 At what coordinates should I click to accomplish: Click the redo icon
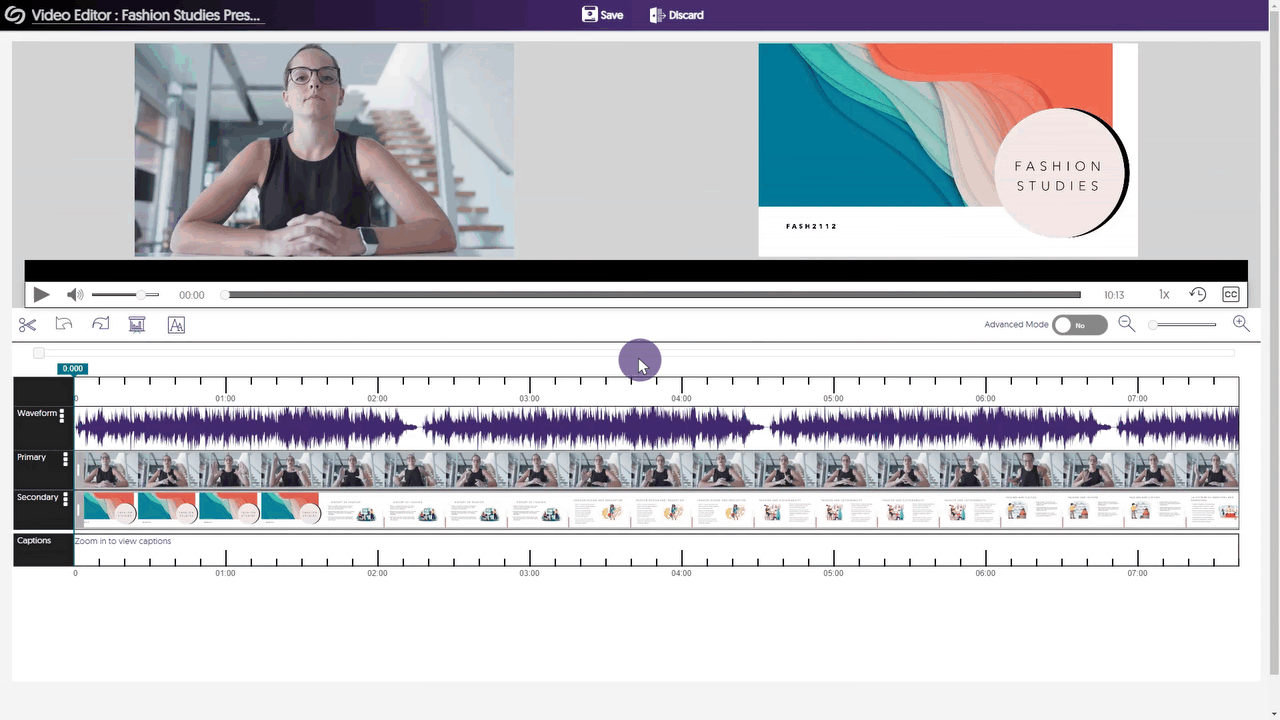(100, 324)
